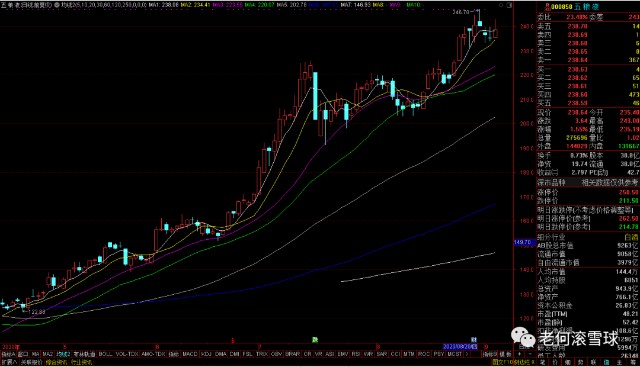Click the minus zoom-out button below the chart
The width and height of the screenshot is (640, 367).
(x=530, y=354)
